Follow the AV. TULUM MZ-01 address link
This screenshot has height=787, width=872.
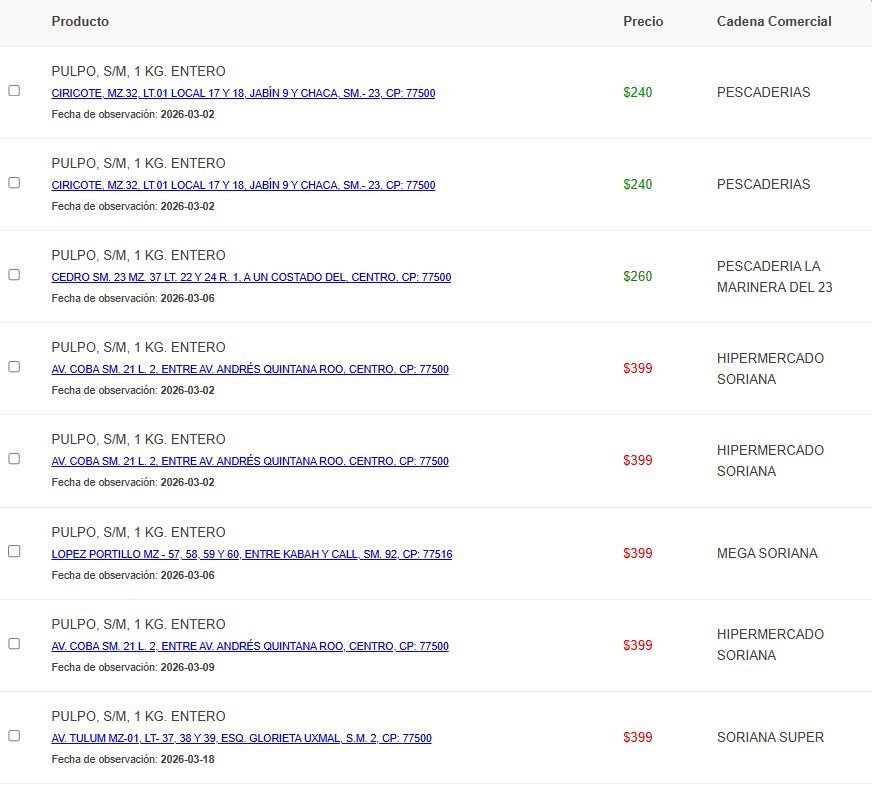click(241, 738)
